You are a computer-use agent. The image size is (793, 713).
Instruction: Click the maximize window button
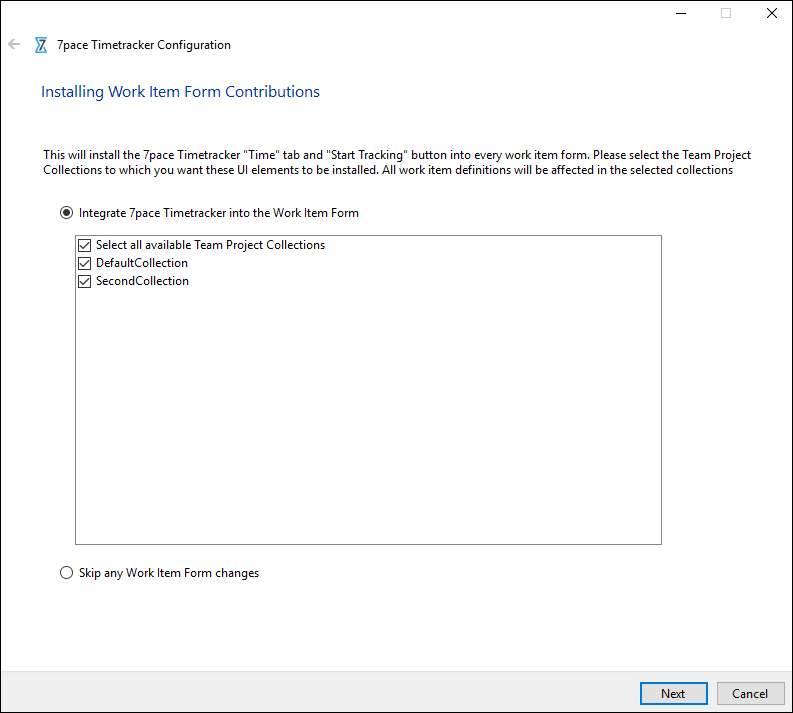click(x=726, y=13)
